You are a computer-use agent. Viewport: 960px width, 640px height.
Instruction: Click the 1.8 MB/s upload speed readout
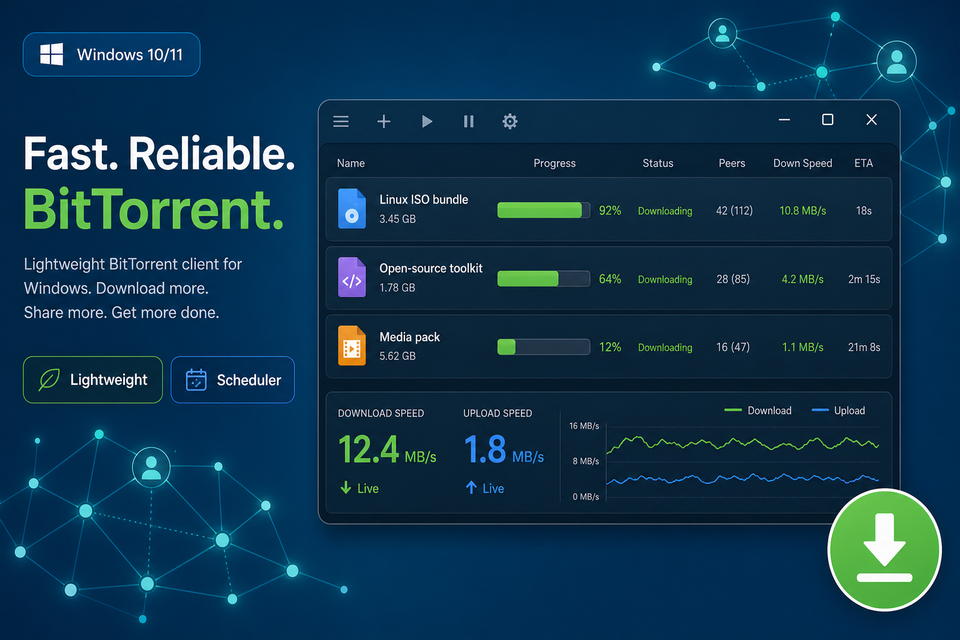tap(503, 450)
